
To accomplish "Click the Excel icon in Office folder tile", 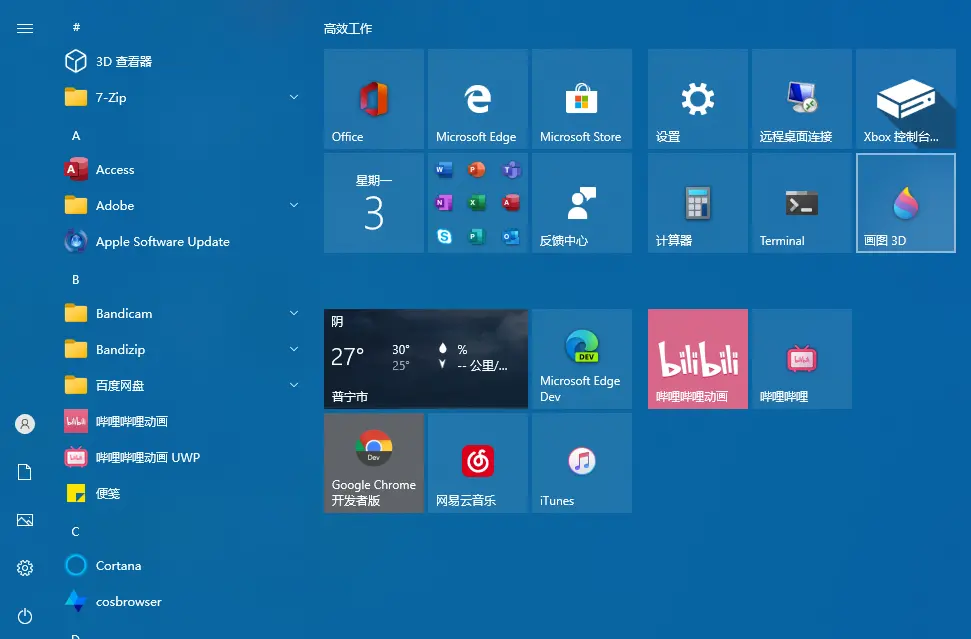I will [x=477, y=202].
